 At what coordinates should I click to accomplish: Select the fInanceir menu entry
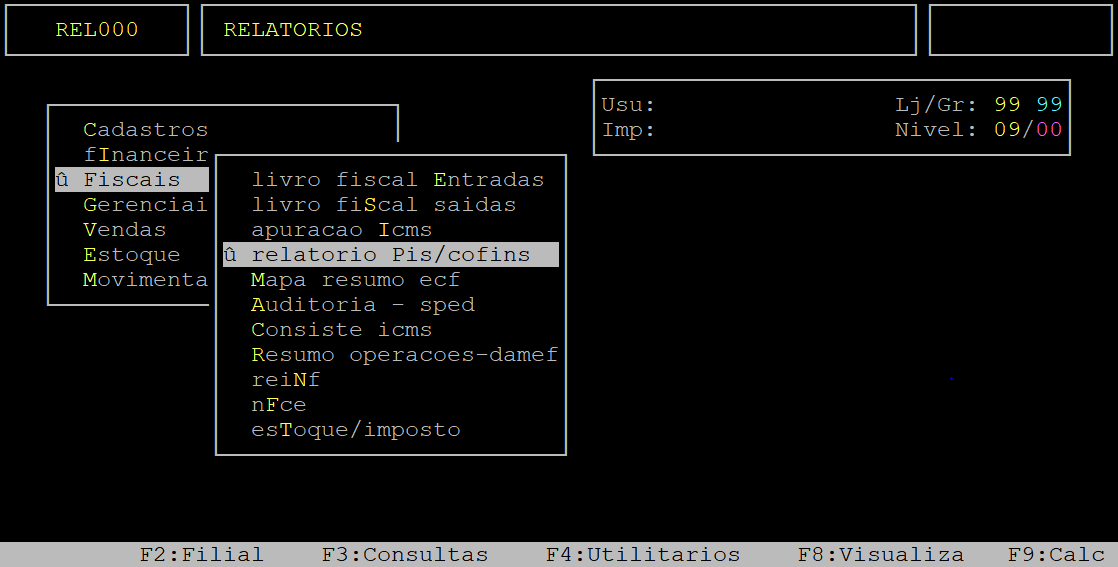click(x=145, y=155)
